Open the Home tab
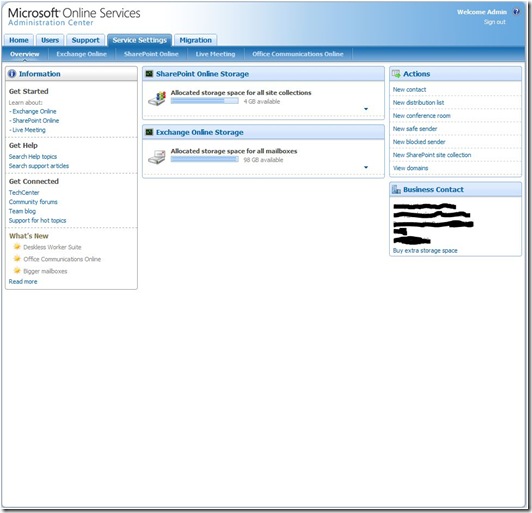Image resolution: width=532 pixels, height=513 pixels. [19, 40]
